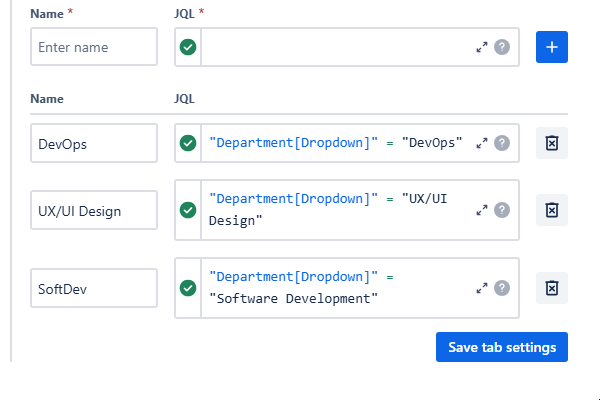The image size is (600, 400).
Task: Save tab settings
Action: coord(502,347)
